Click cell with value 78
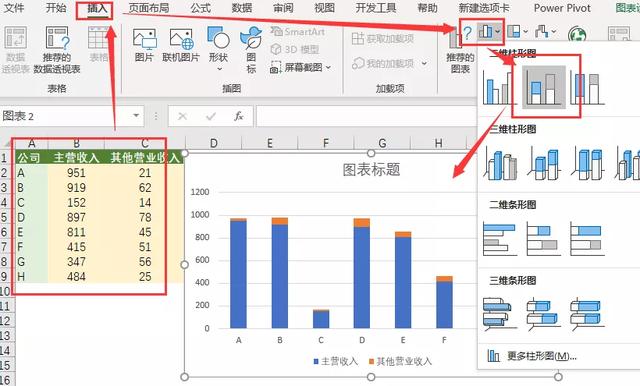 click(144, 217)
